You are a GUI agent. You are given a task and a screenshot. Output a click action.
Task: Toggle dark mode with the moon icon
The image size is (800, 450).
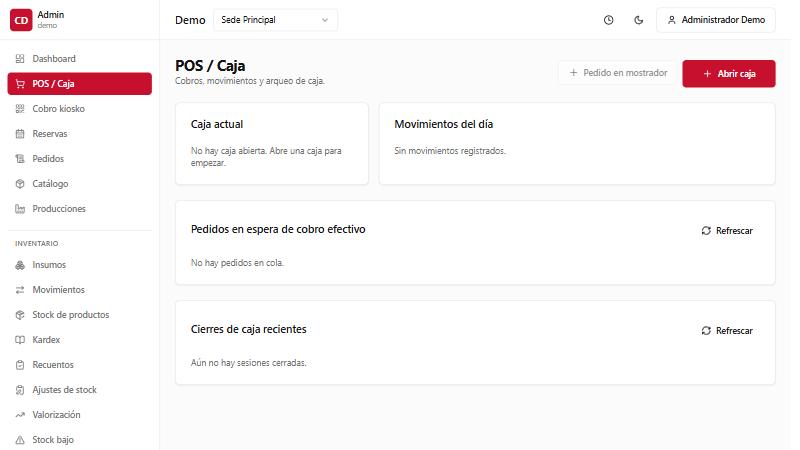(x=638, y=20)
